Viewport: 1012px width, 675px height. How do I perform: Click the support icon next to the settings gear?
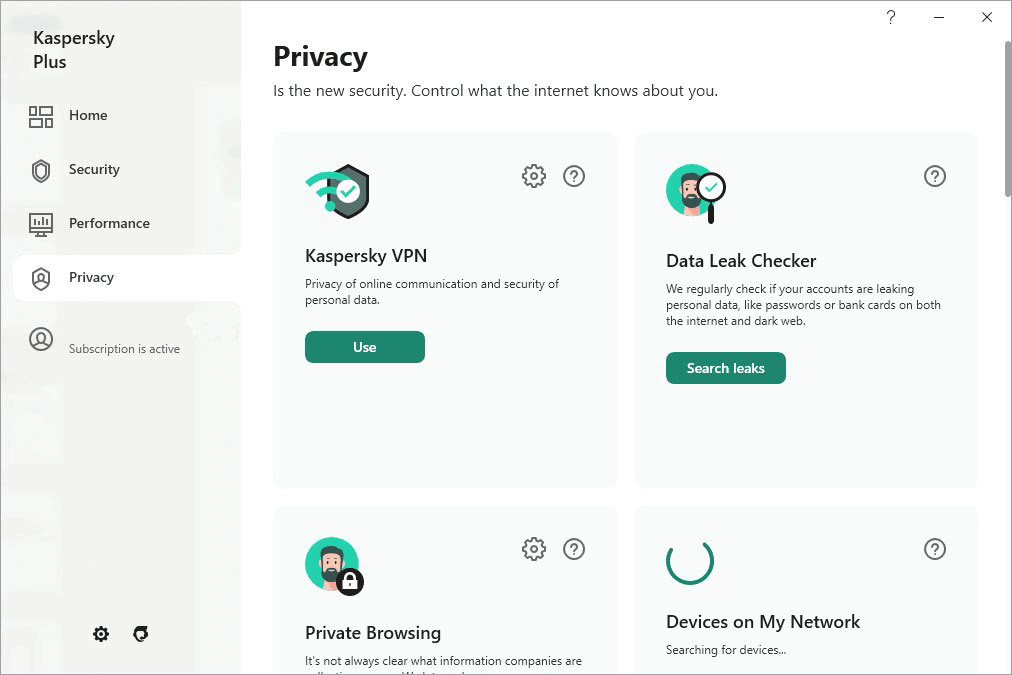click(140, 633)
